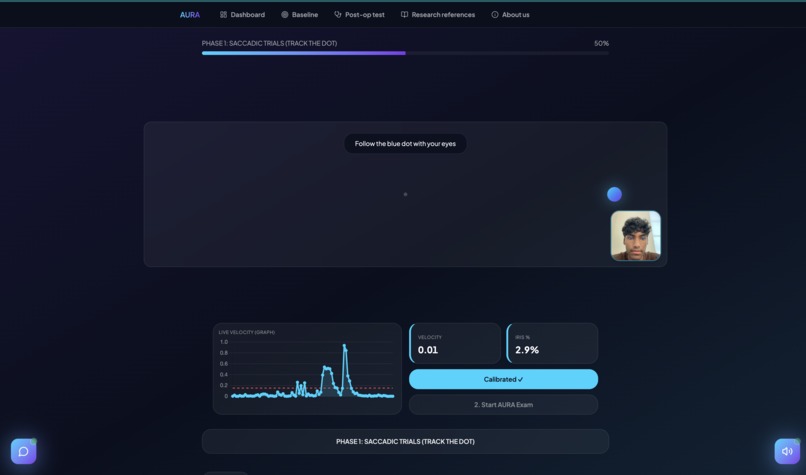
Task: Click the Phase 1 progress bar
Action: coord(405,53)
